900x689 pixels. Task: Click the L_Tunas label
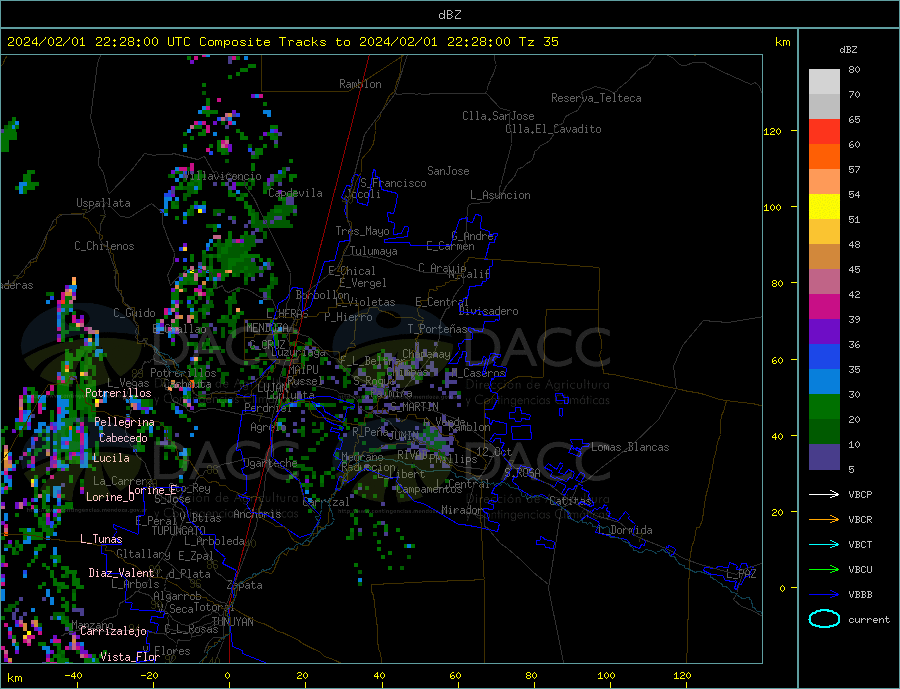[x=101, y=539]
